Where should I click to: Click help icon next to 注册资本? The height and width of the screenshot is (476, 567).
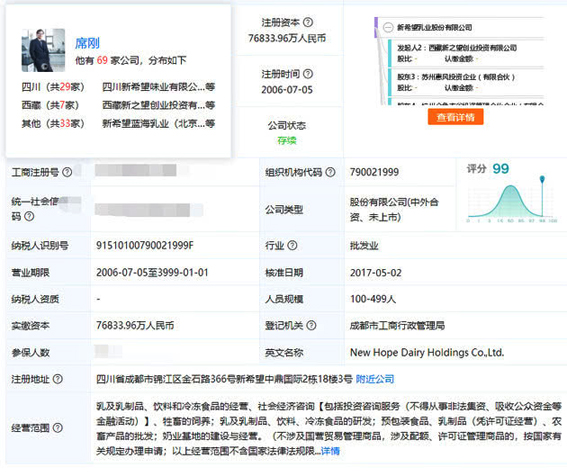(x=308, y=22)
